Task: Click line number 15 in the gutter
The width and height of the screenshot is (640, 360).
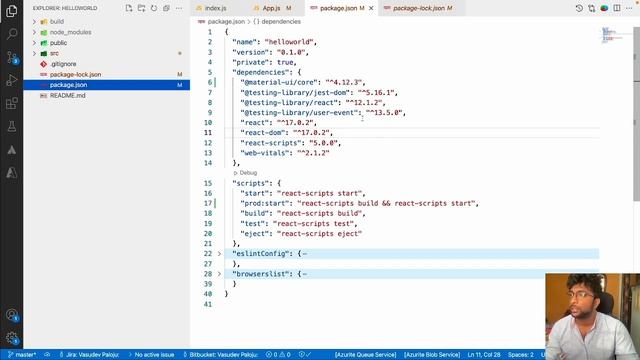Action: (208, 183)
